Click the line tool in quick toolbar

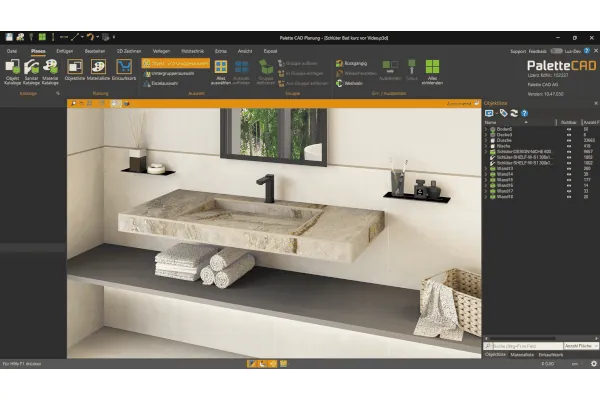click(x=75, y=37)
